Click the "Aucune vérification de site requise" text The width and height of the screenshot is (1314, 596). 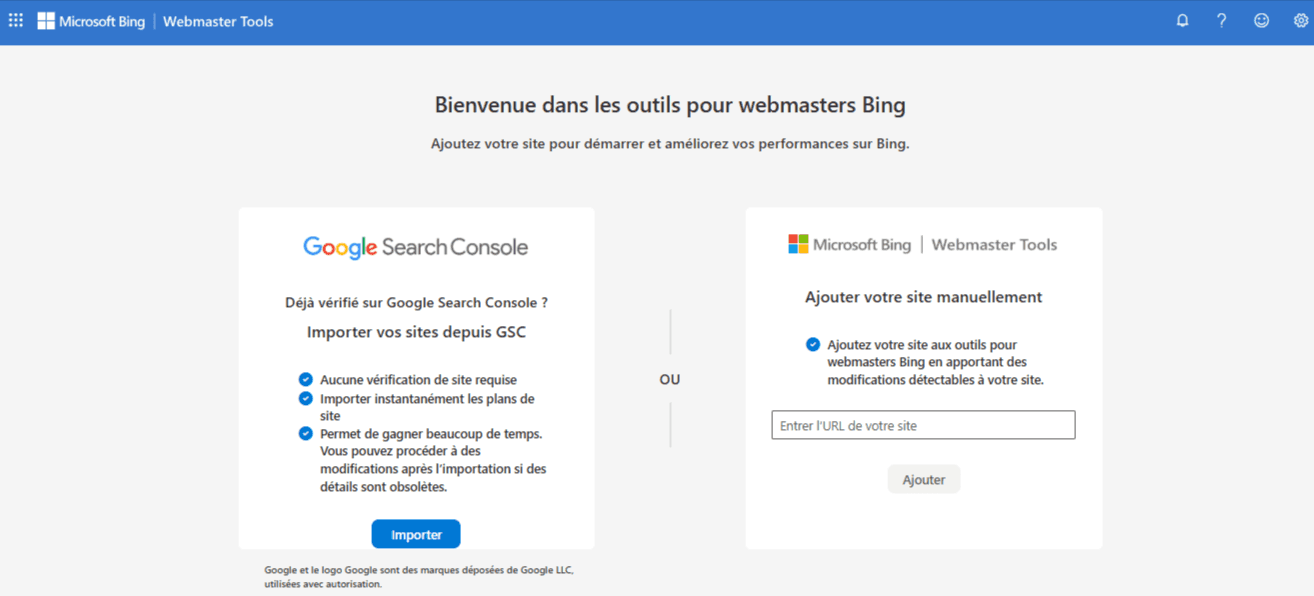pyautogui.click(x=418, y=380)
